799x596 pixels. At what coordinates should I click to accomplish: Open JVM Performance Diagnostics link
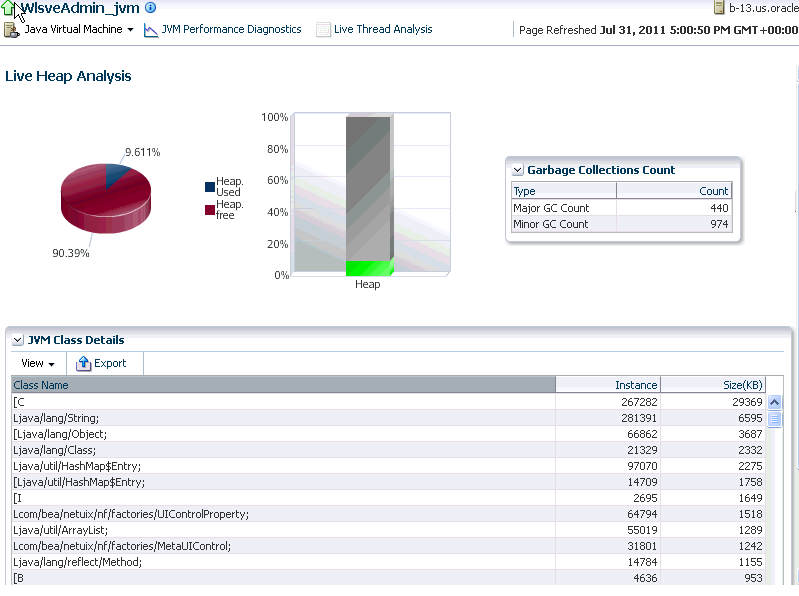coord(231,30)
